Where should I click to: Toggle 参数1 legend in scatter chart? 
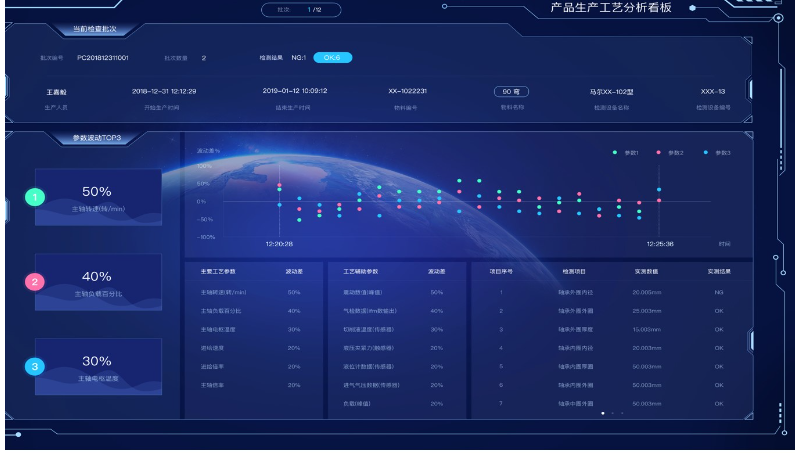(626, 152)
